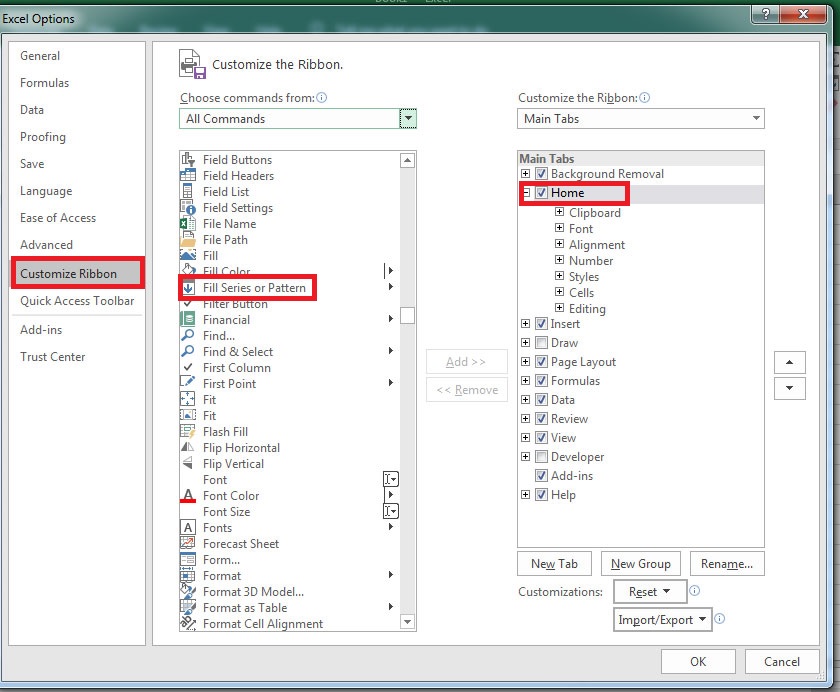Click the Rename button
840x692 pixels.
[x=727, y=563]
